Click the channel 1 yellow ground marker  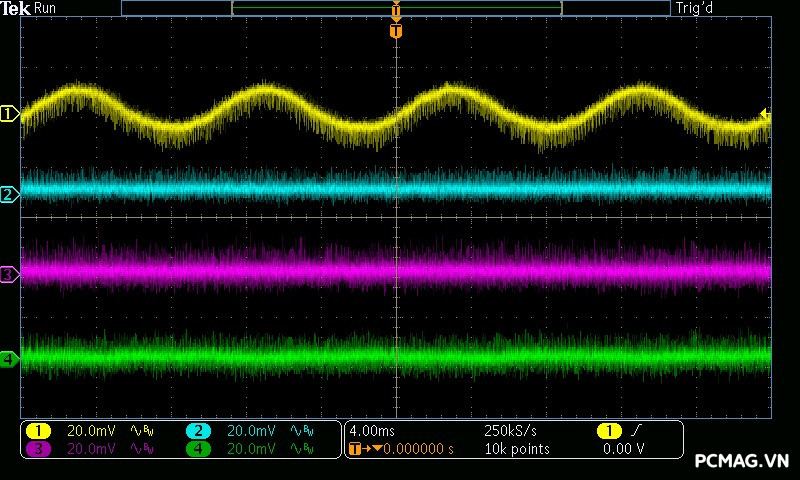(x=9, y=115)
